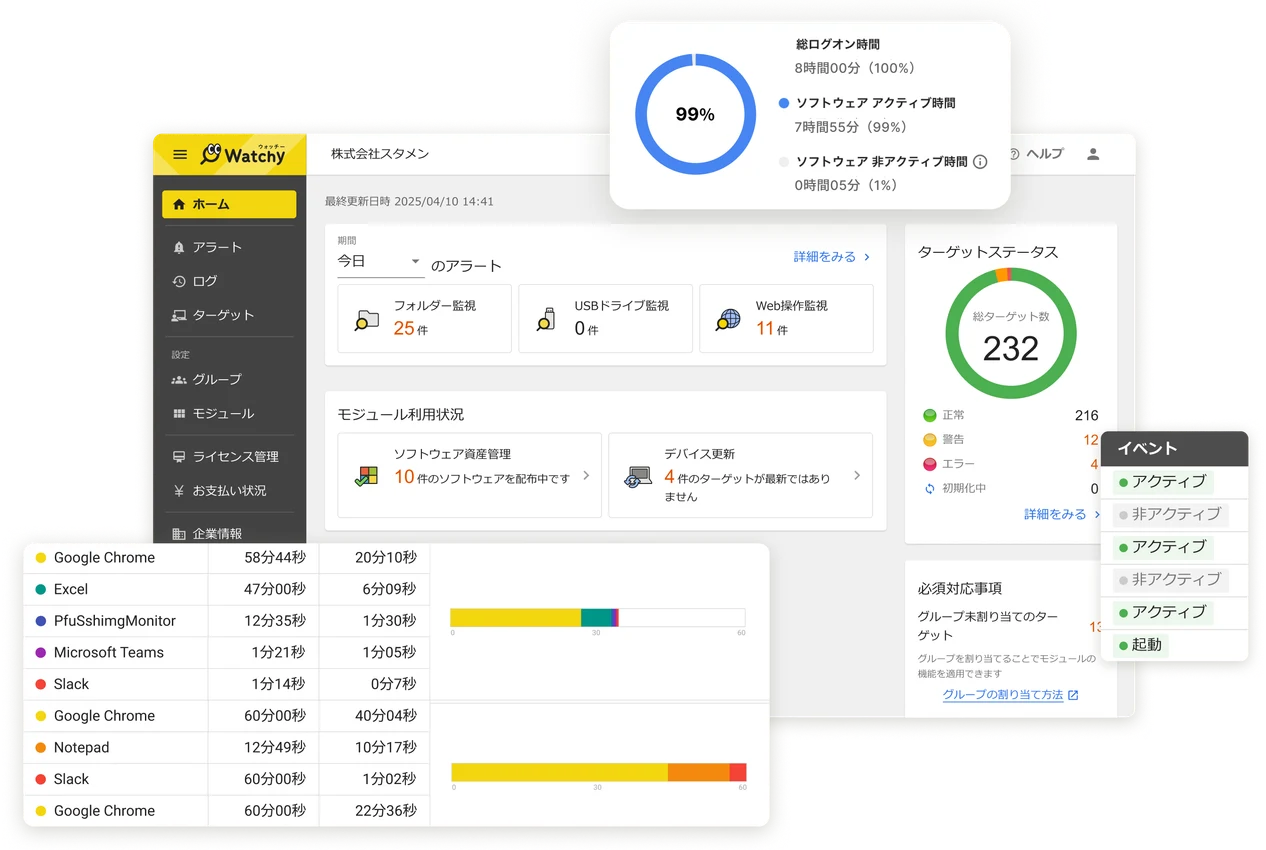
Task: Click teal Excel segment of first usage bar
Action: tap(595, 618)
